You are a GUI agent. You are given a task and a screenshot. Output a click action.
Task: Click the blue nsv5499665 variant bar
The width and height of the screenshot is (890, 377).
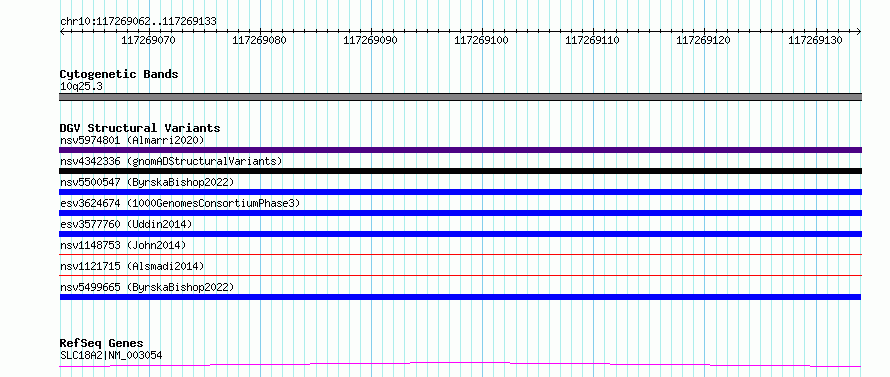[460, 297]
